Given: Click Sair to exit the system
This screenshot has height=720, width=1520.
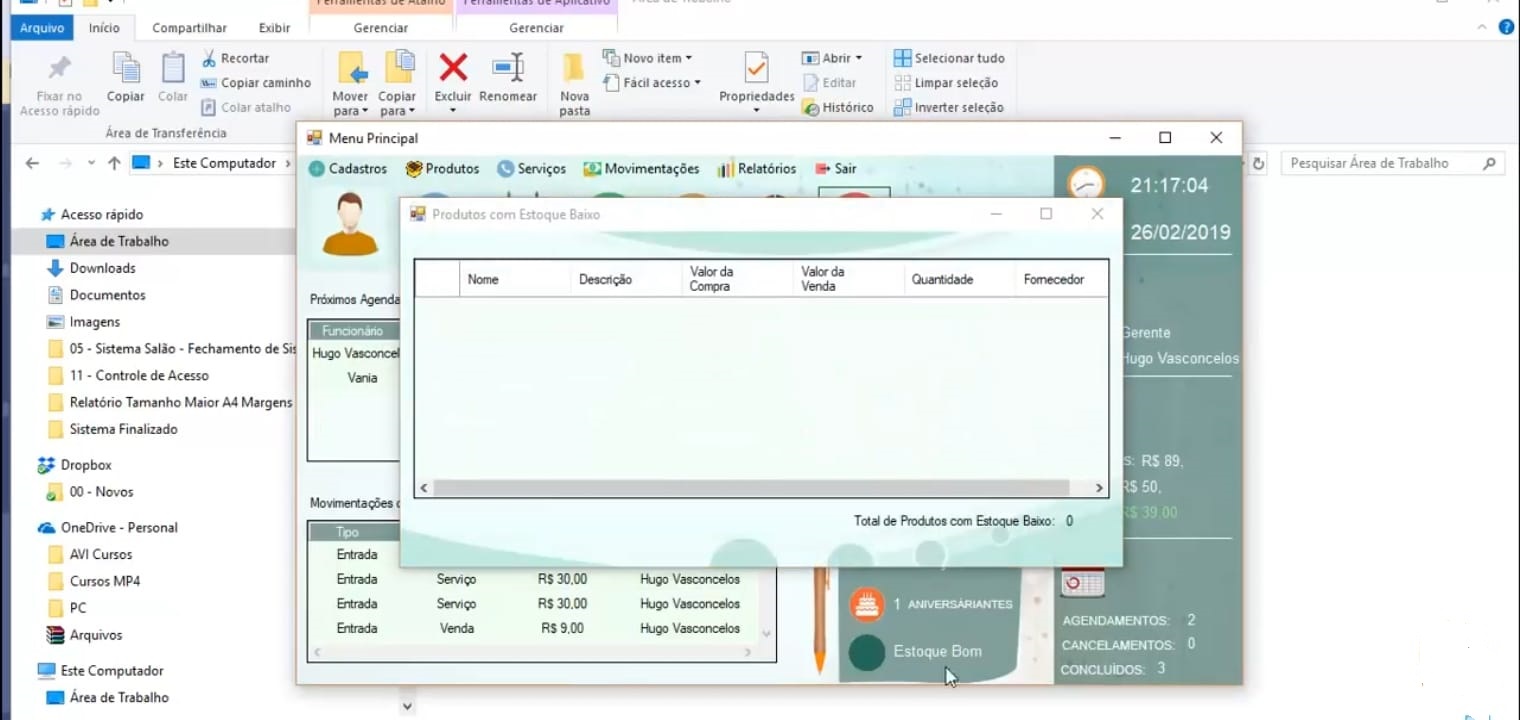Looking at the screenshot, I should (x=836, y=169).
